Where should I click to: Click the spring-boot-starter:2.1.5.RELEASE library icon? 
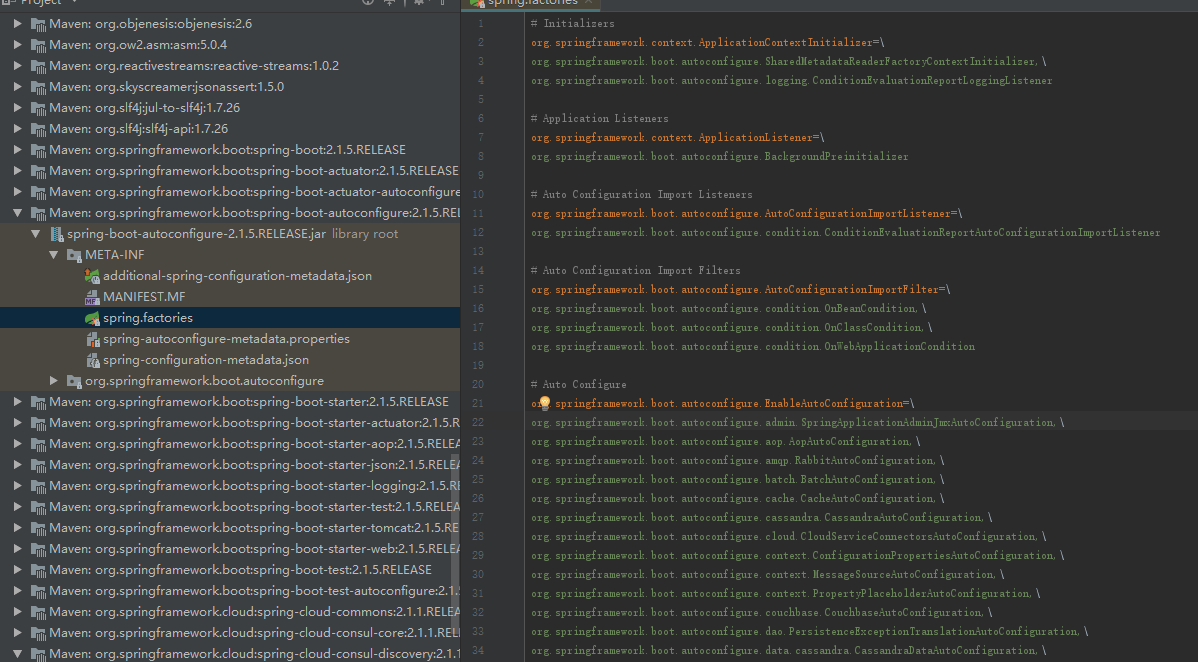click(38, 401)
